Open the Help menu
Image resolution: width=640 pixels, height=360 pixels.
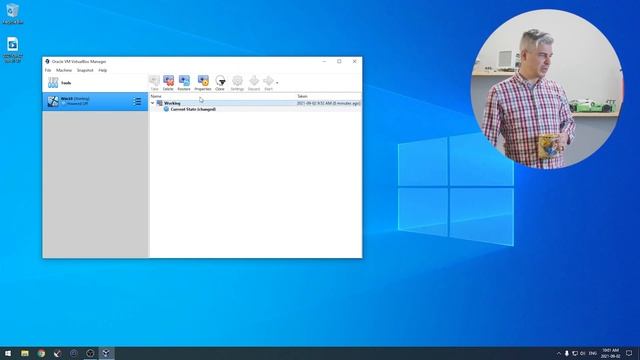[102, 70]
